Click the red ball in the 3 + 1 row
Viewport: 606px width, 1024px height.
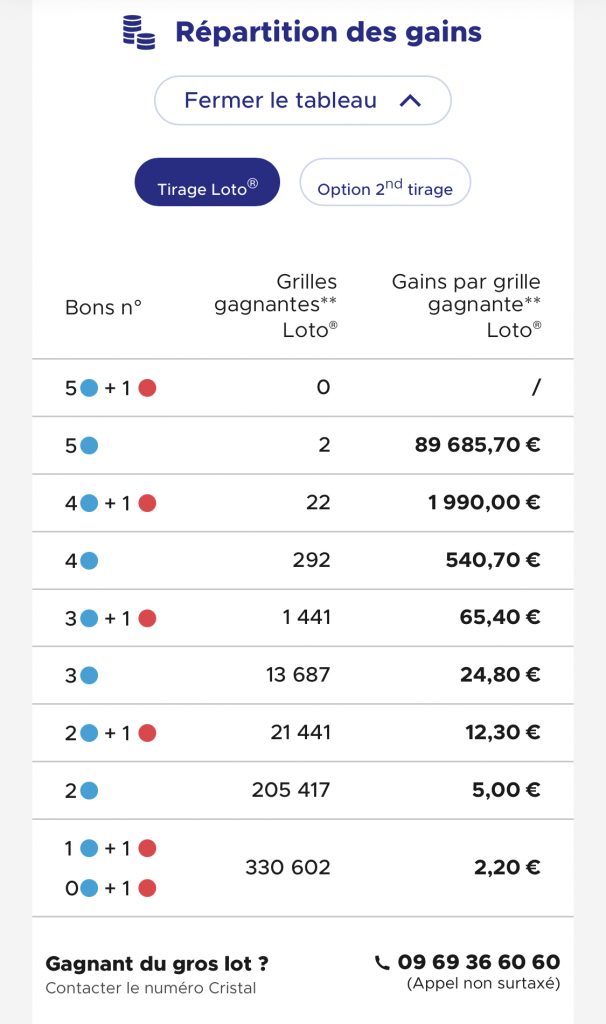click(x=148, y=618)
